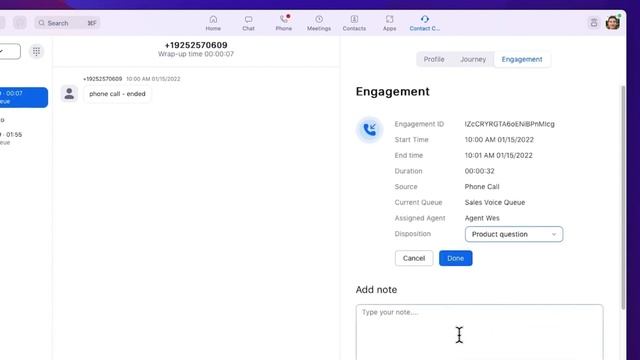
Task: Click the Wrap-up time 00:00:07 text
Action: (196, 54)
